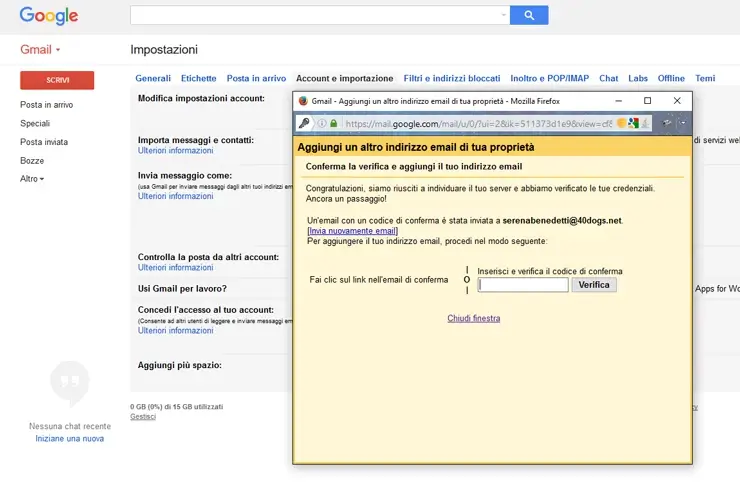Switch to the Etichette settings tab

[199, 78]
